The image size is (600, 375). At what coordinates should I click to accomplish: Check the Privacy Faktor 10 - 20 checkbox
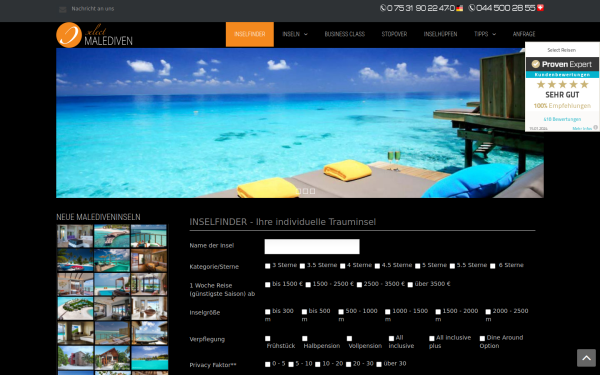318,365
